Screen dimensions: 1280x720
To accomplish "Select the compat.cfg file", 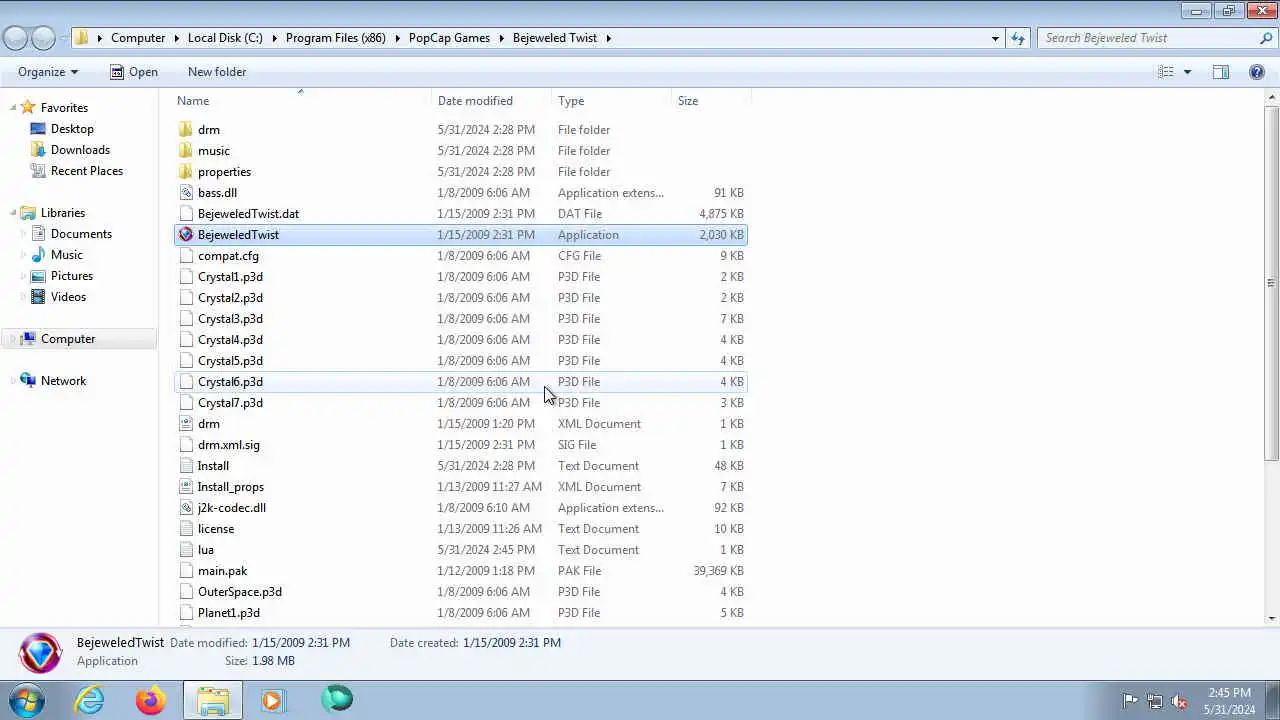I will 228,255.
